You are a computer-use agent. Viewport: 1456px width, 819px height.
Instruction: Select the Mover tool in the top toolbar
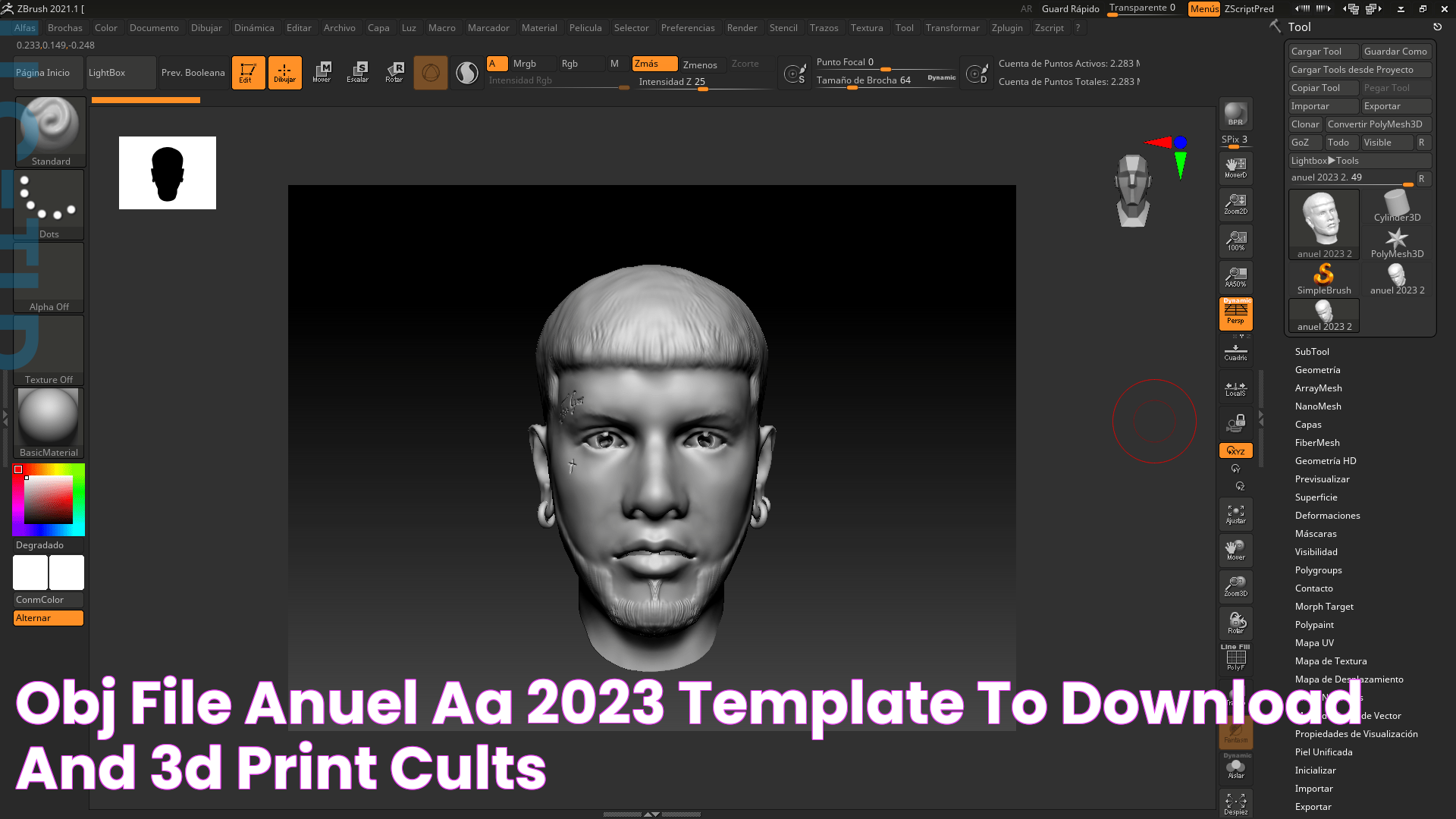(x=322, y=73)
